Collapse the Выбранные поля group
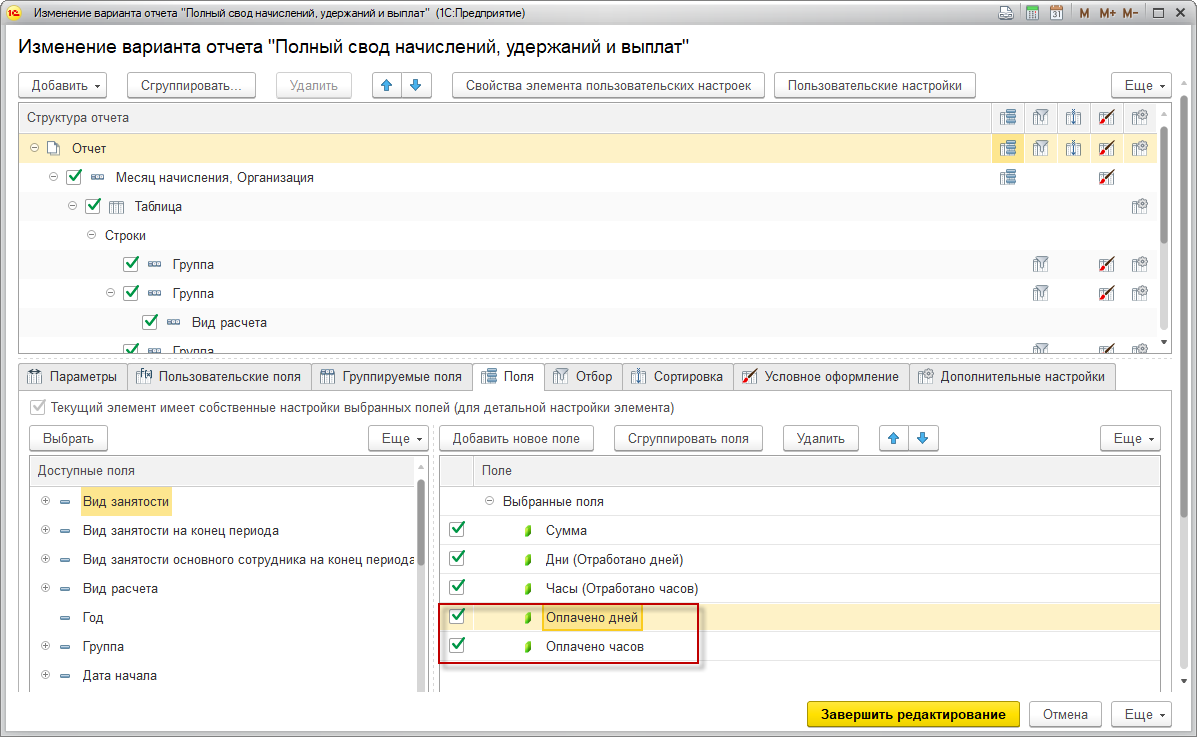Image resolution: width=1197 pixels, height=737 pixels. point(490,501)
